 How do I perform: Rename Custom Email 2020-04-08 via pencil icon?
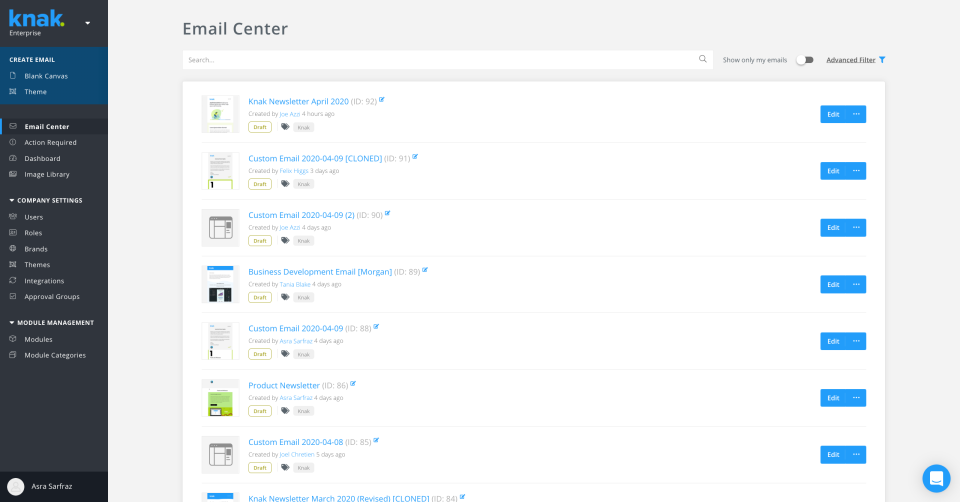click(376, 440)
